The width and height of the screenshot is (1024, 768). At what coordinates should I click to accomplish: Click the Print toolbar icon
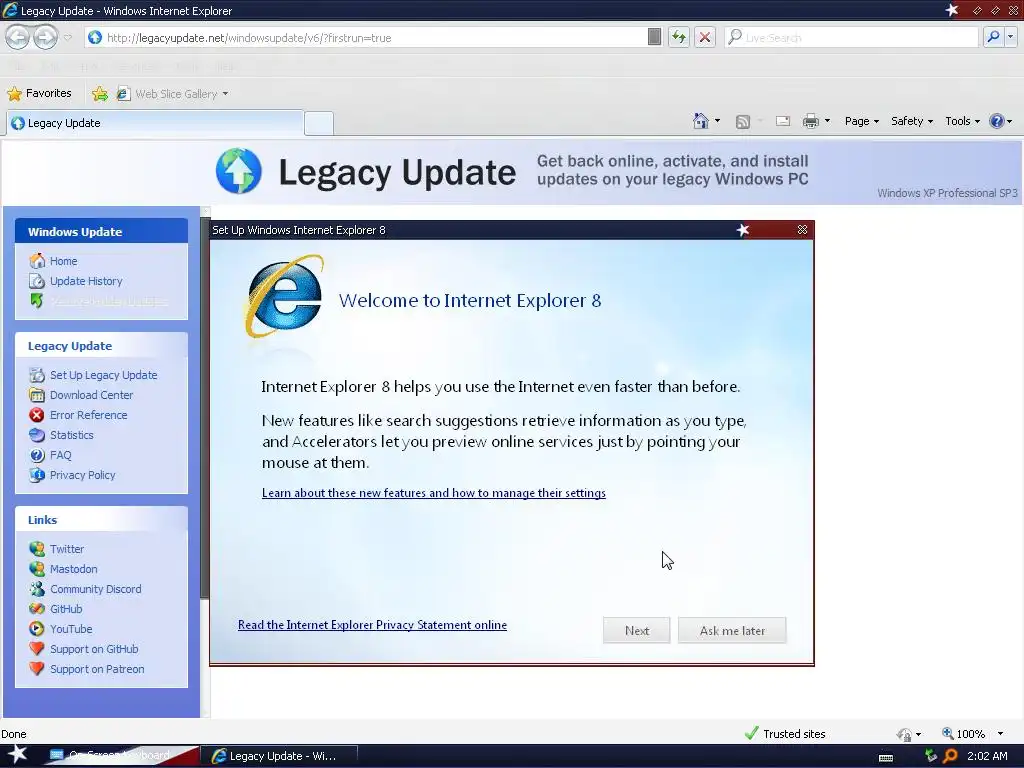810,121
